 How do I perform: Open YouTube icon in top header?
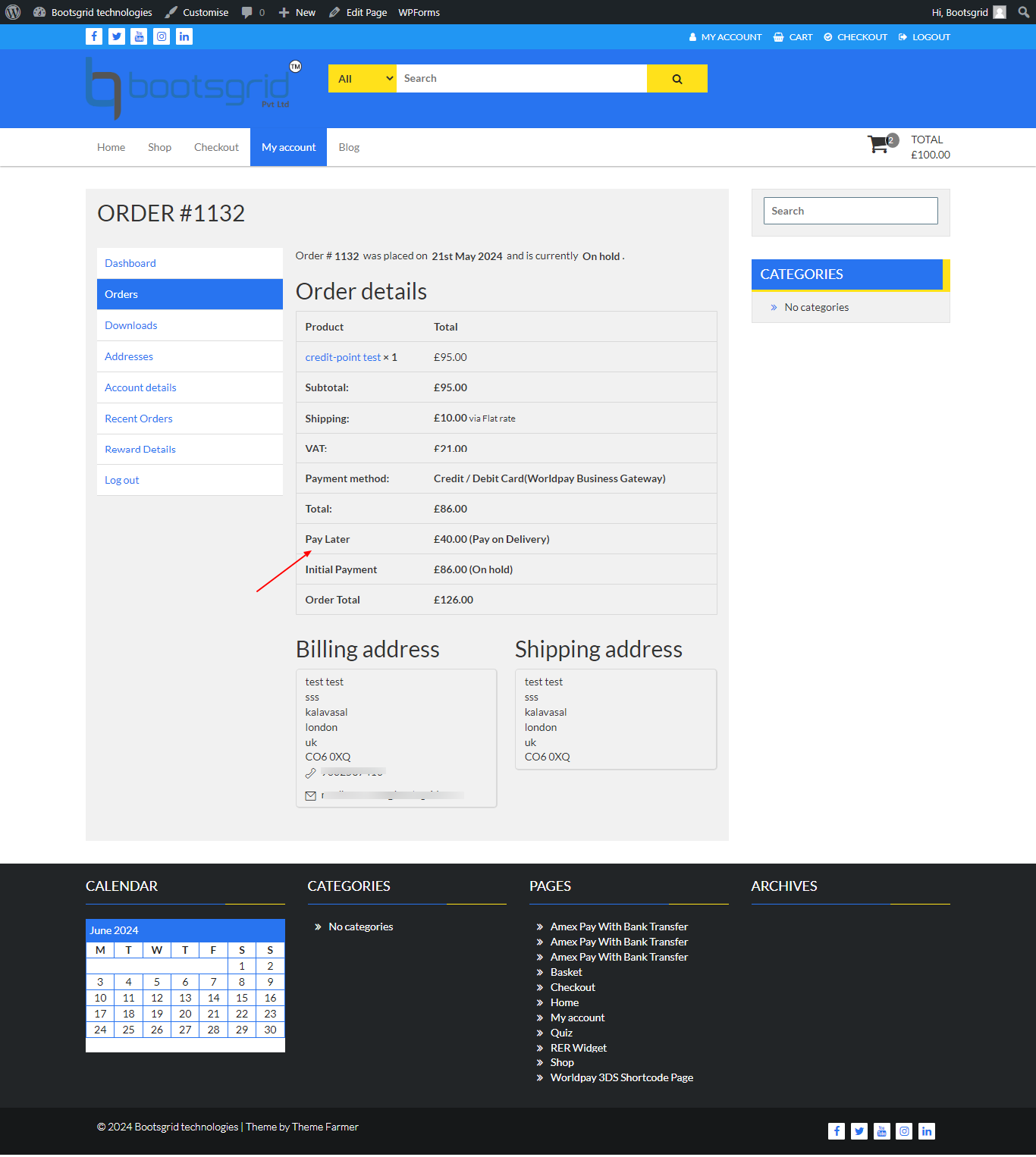pos(139,36)
